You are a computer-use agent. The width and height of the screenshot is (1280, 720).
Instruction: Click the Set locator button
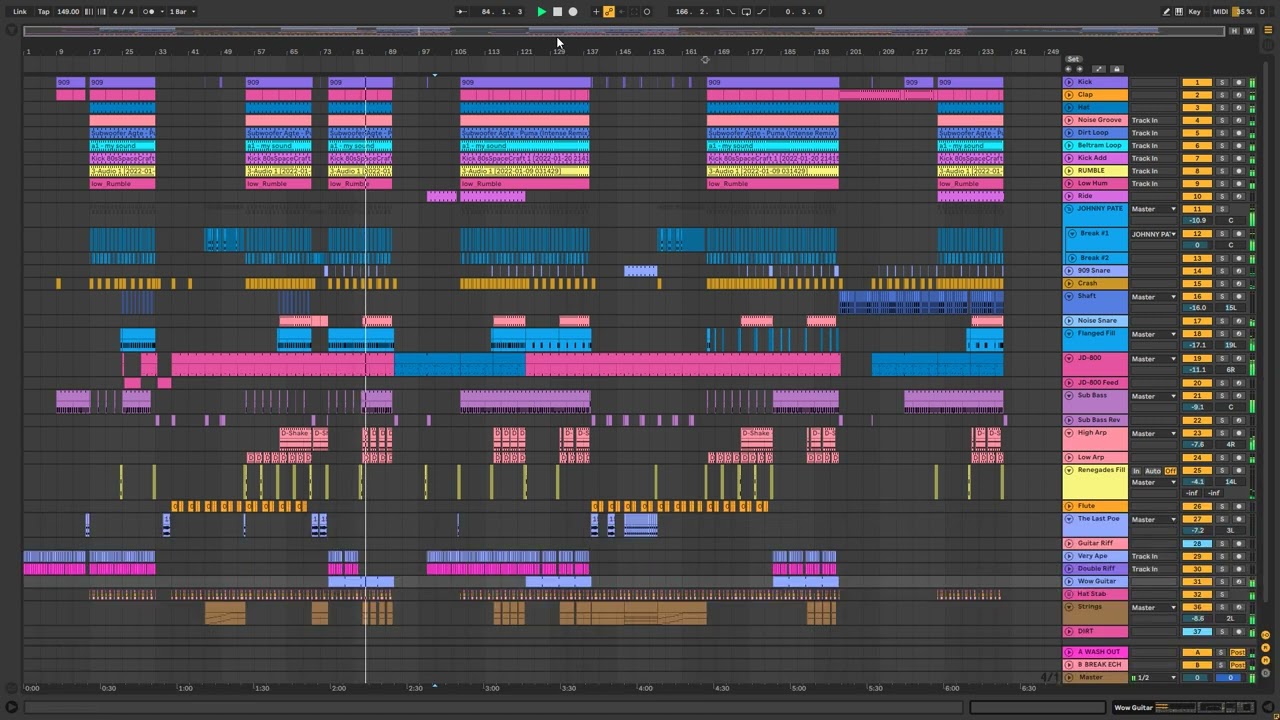[1073, 59]
